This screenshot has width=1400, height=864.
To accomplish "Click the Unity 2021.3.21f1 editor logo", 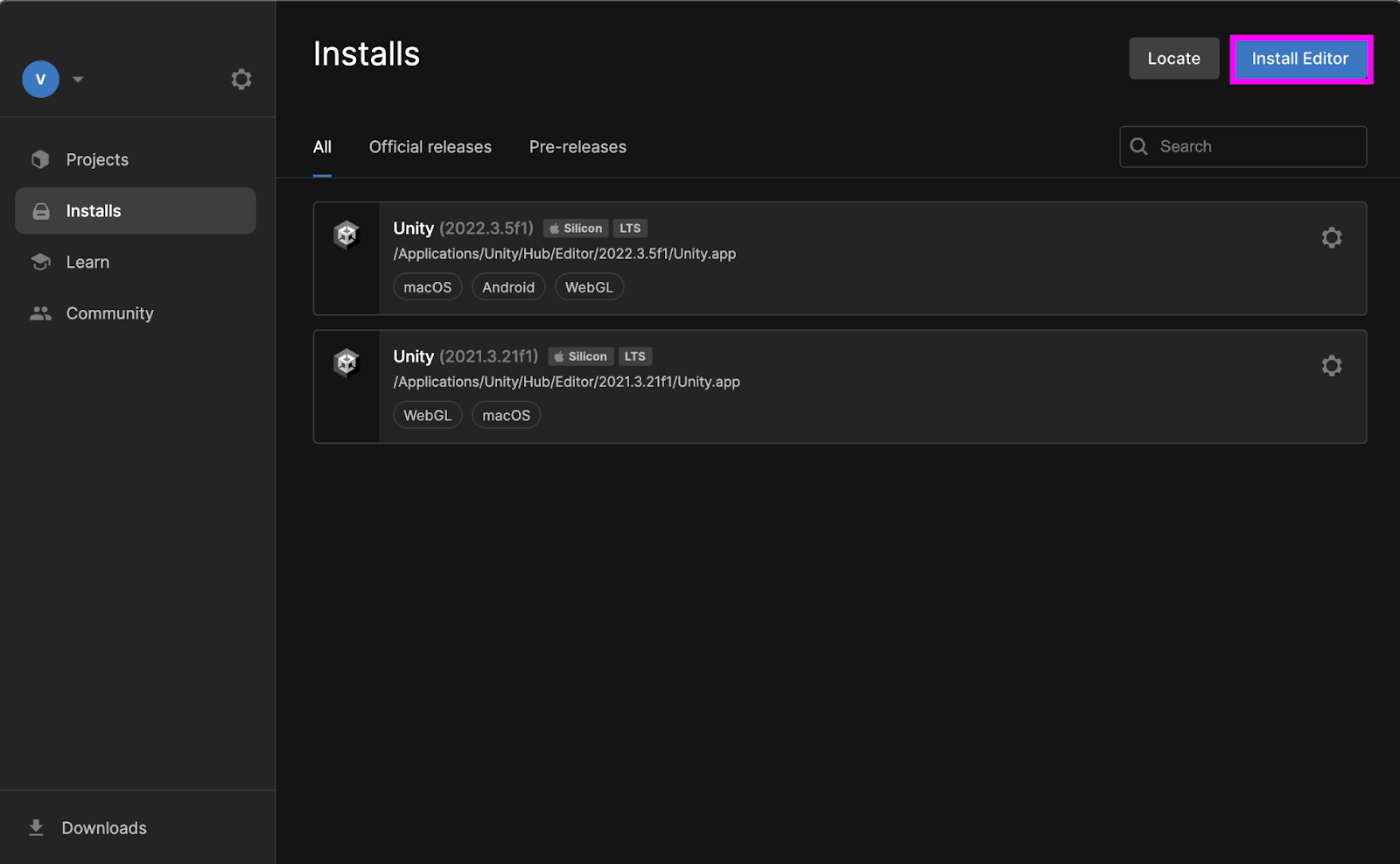I will [x=346, y=362].
